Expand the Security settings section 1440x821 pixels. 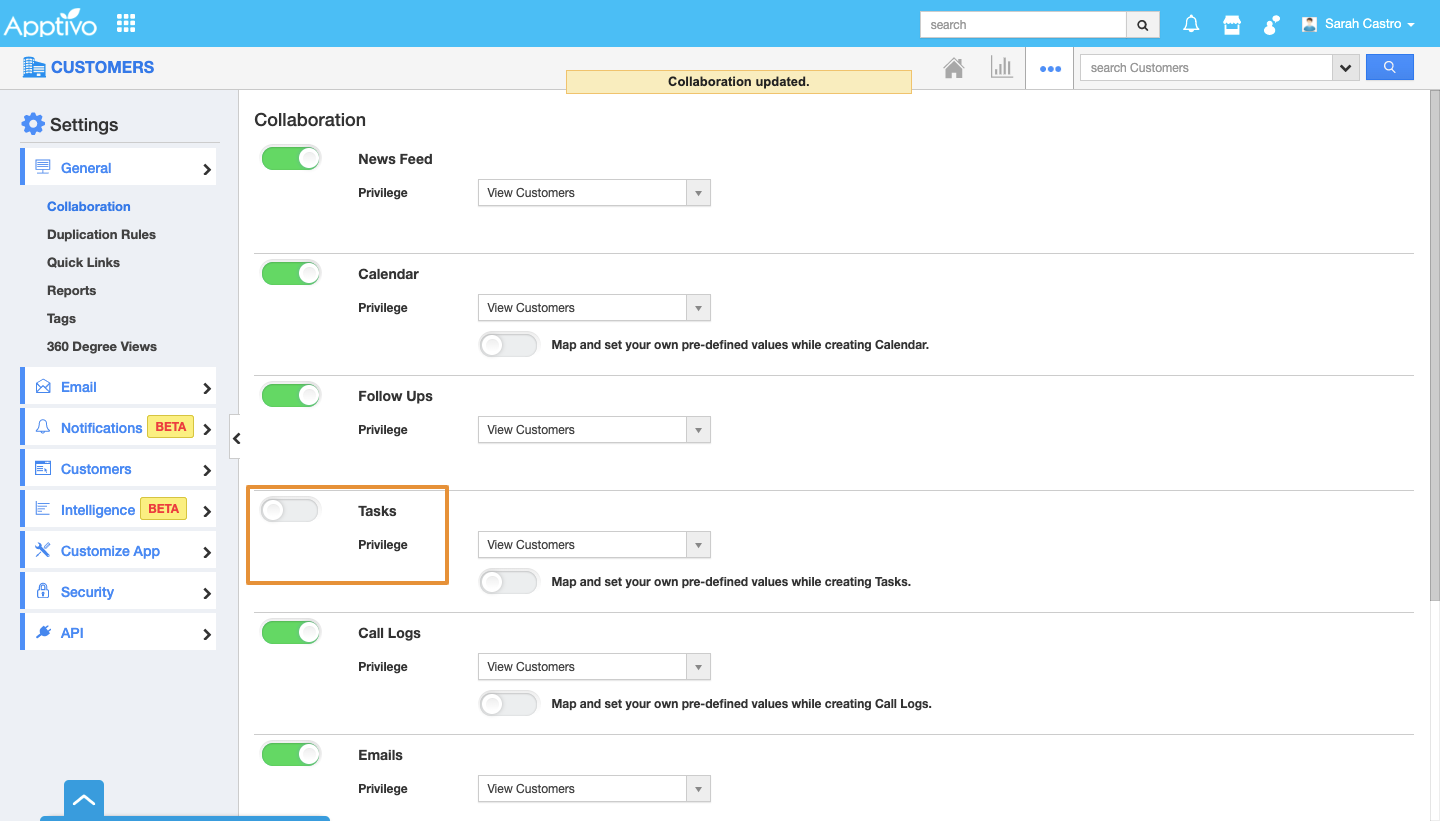click(118, 592)
